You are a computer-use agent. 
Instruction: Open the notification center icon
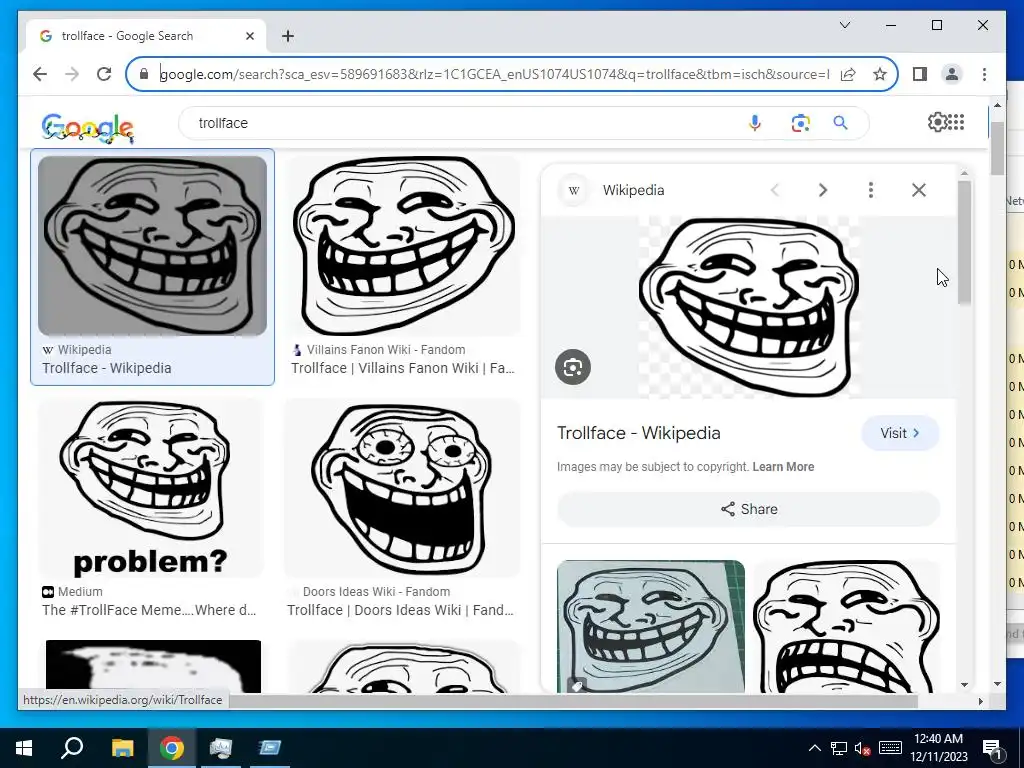tap(992, 748)
